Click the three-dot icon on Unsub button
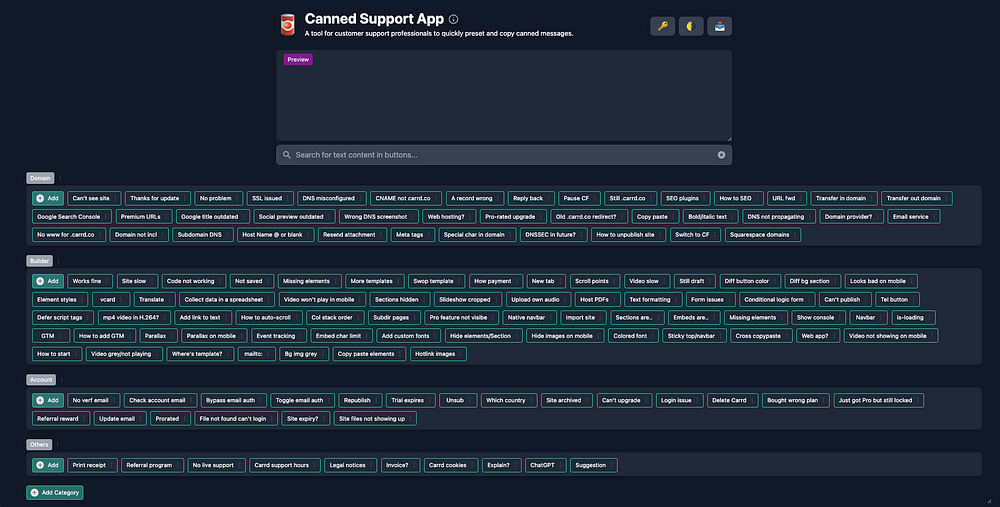Image resolution: width=1000 pixels, height=507 pixels. 471,400
